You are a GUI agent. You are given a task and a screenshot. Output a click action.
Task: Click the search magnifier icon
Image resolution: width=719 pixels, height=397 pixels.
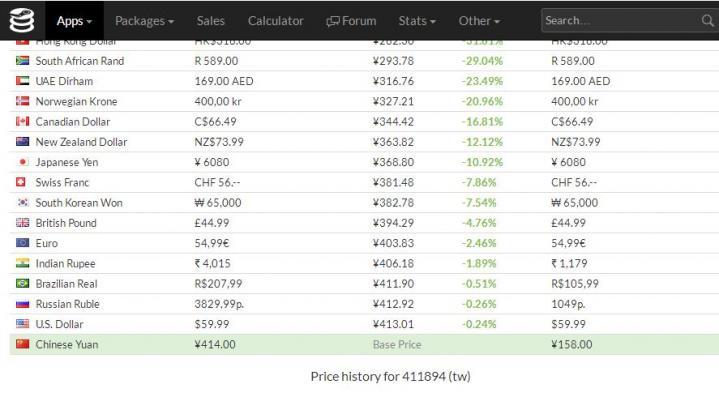click(x=708, y=21)
